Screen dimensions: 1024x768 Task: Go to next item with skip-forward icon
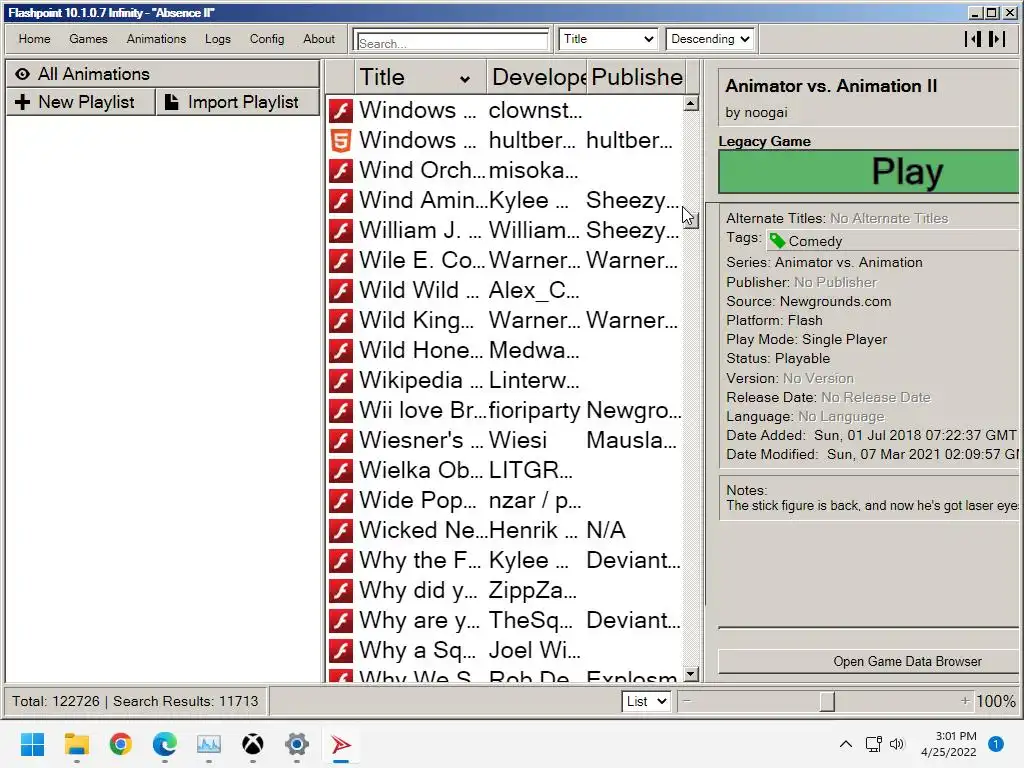[x=997, y=39]
